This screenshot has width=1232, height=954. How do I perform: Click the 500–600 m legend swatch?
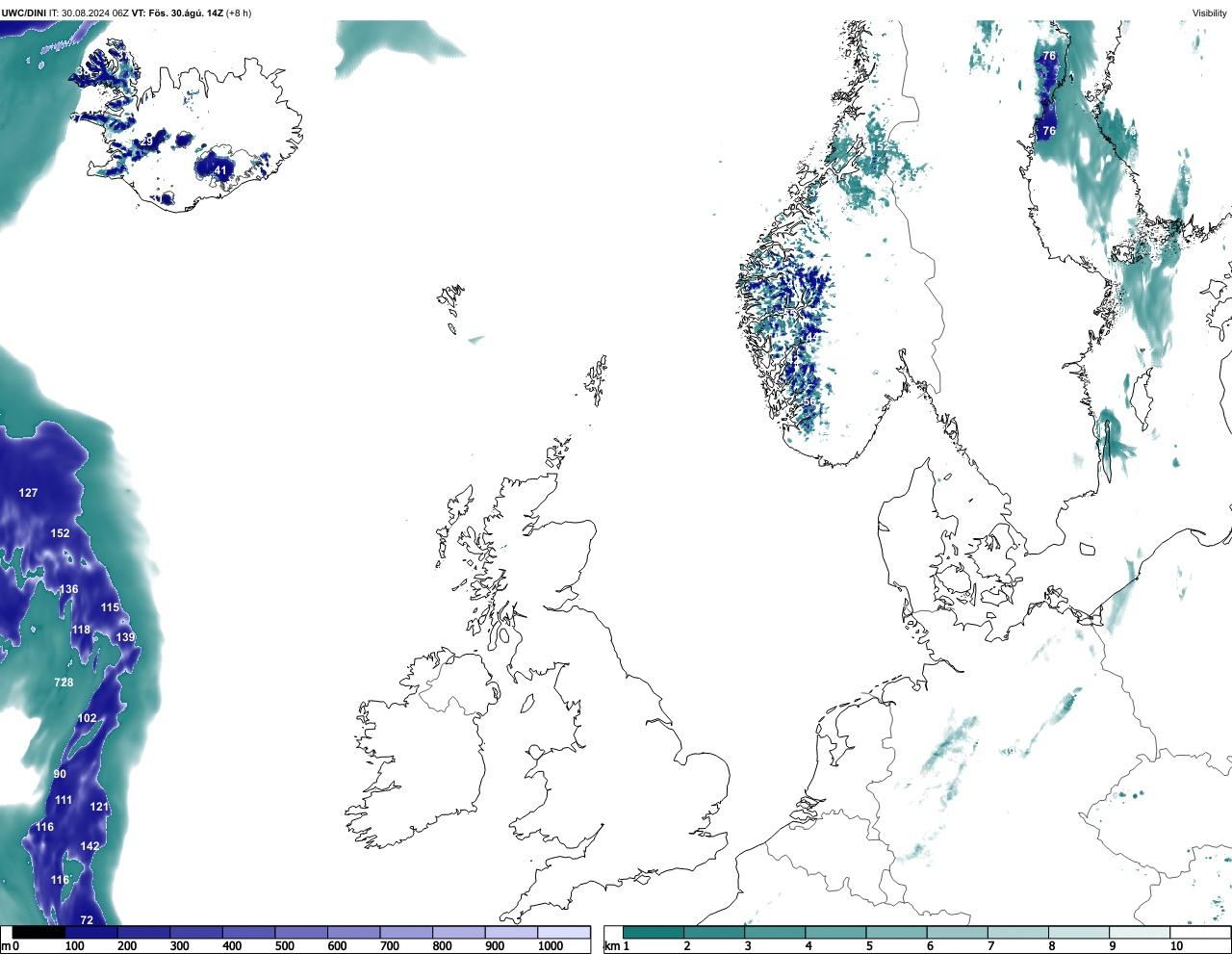pyautogui.click(x=301, y=932)
